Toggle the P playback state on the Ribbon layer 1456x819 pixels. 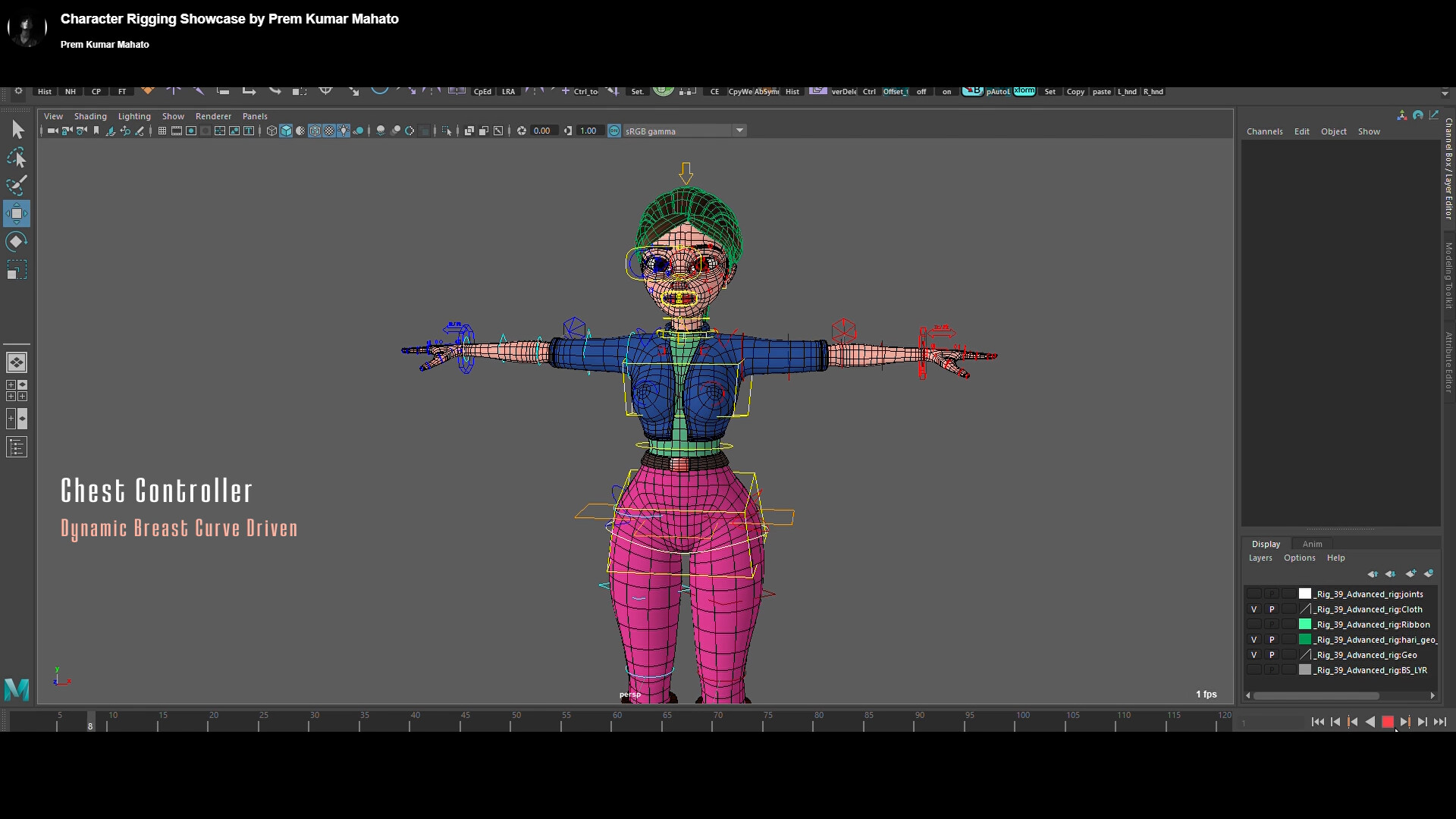[x=1272, y=624]
